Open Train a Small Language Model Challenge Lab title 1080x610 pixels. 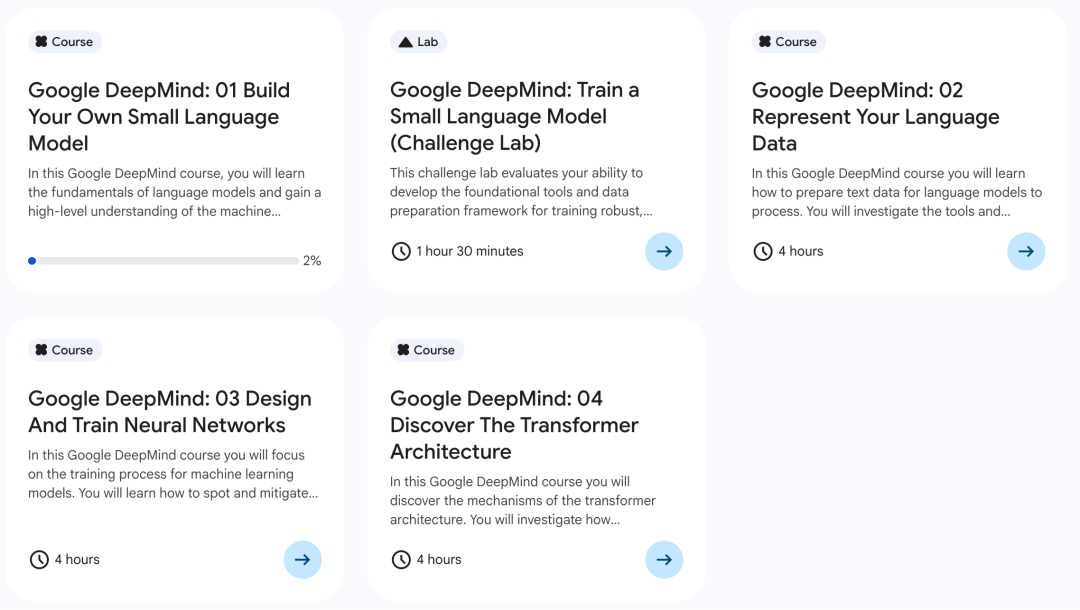coord(514,116)
